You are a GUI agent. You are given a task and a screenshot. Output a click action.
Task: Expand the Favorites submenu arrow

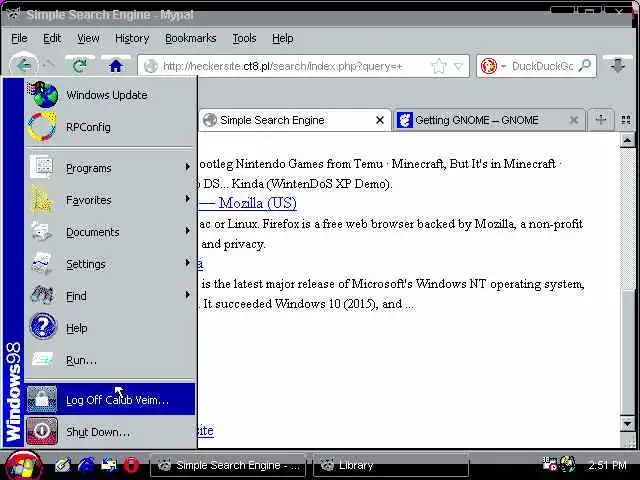click(x=187, y=199)
